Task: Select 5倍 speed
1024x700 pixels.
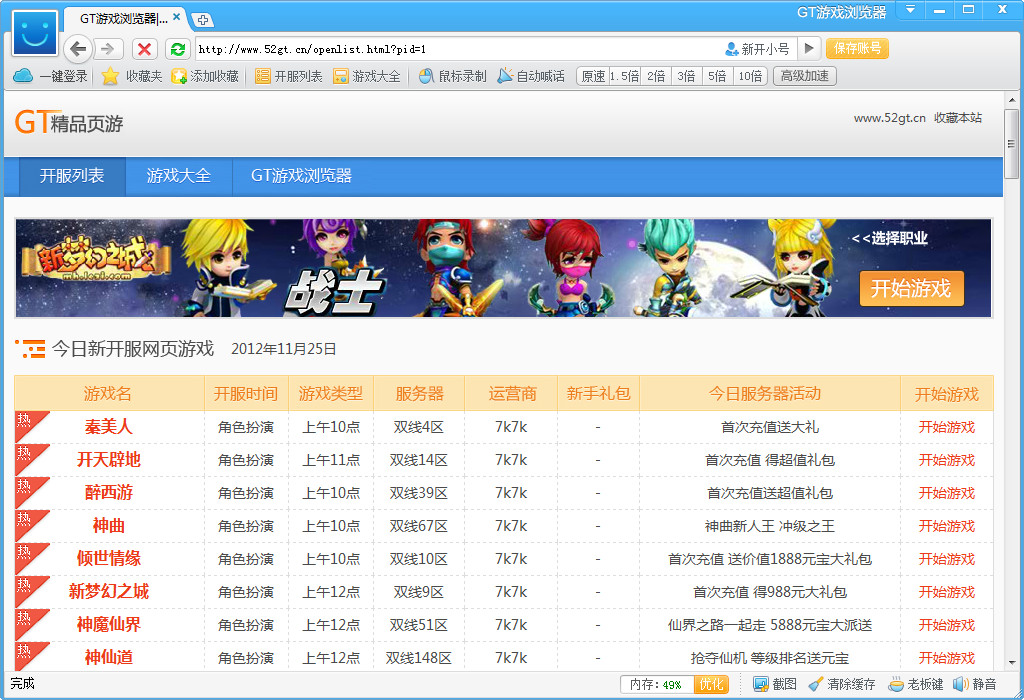Action: (717, 76)
